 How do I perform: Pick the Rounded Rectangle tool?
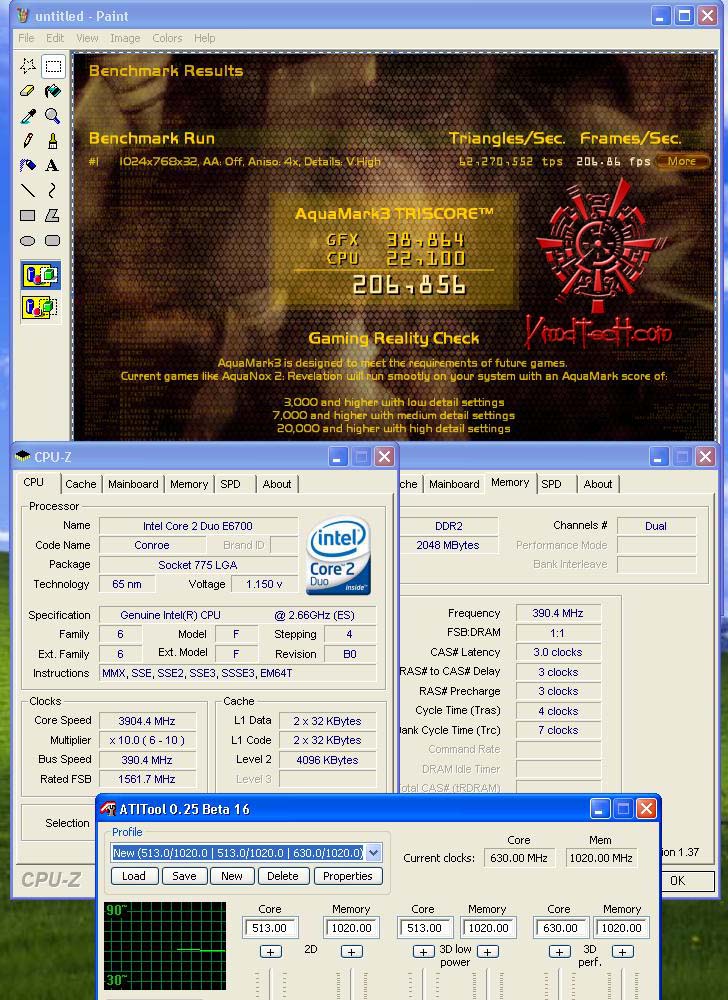(53, 240)
